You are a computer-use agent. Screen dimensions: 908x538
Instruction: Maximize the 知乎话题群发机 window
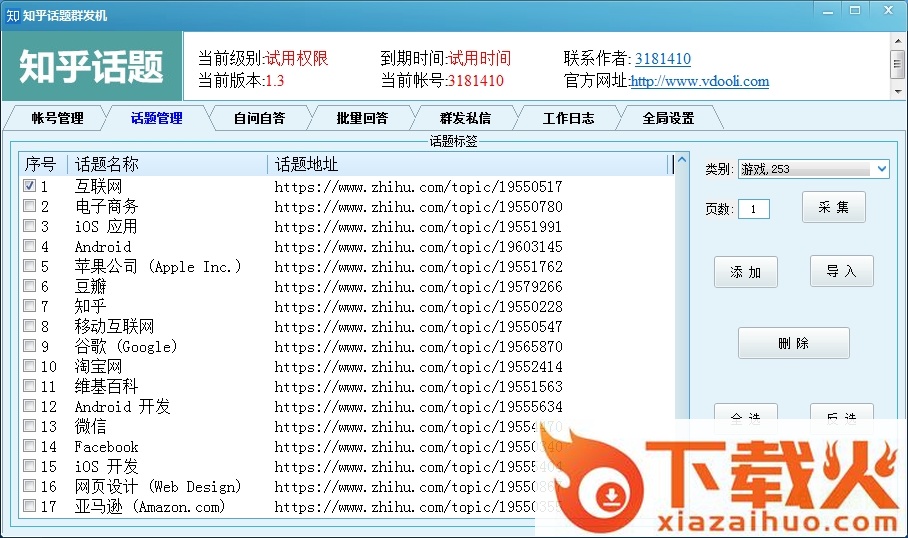855,11
